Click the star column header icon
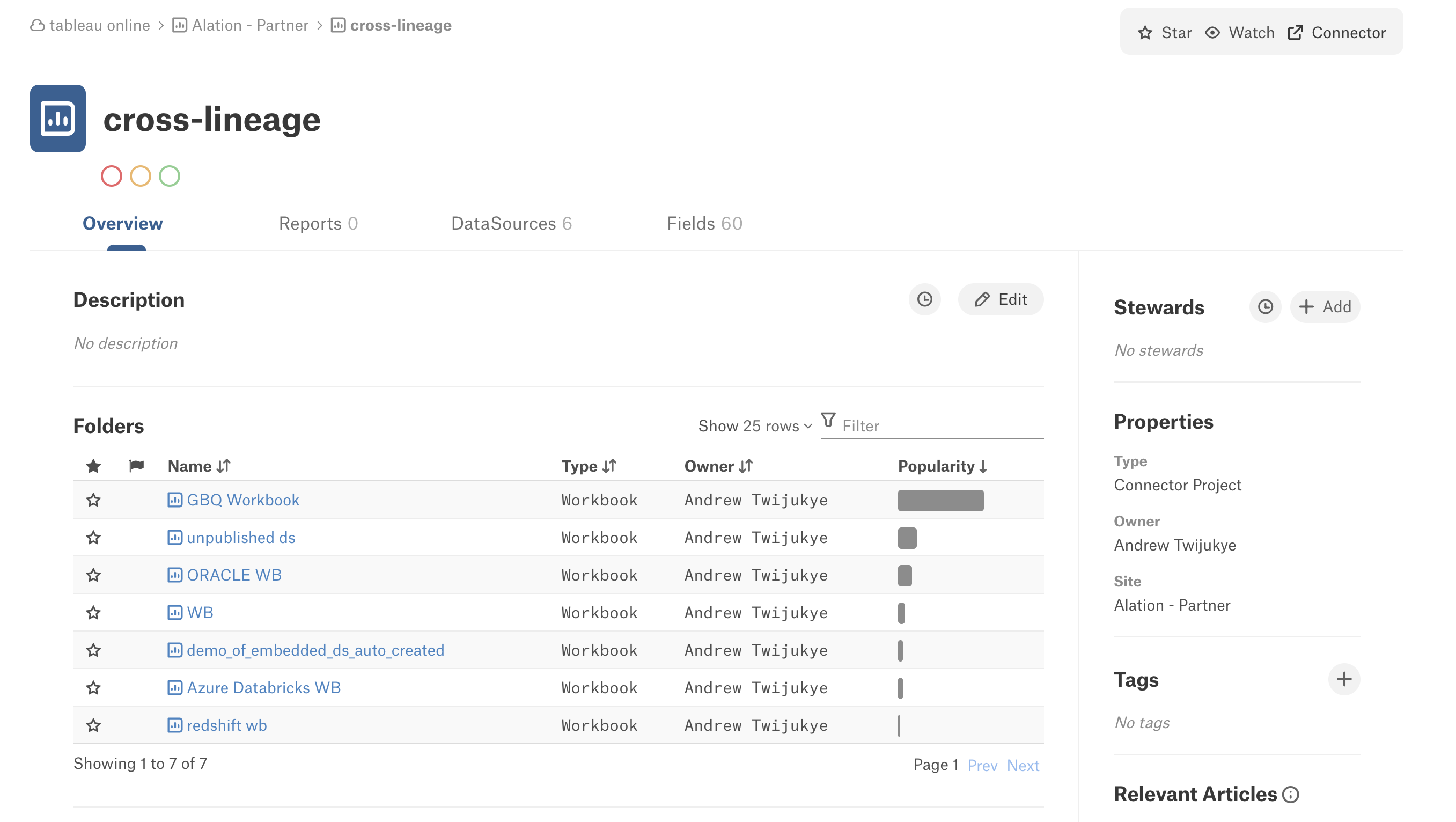 [93, 466]
